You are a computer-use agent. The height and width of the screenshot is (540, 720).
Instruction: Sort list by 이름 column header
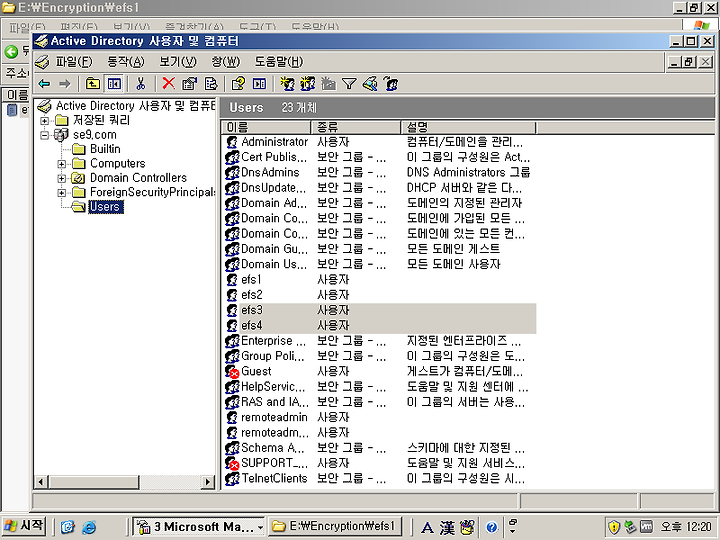pos(266,127)
